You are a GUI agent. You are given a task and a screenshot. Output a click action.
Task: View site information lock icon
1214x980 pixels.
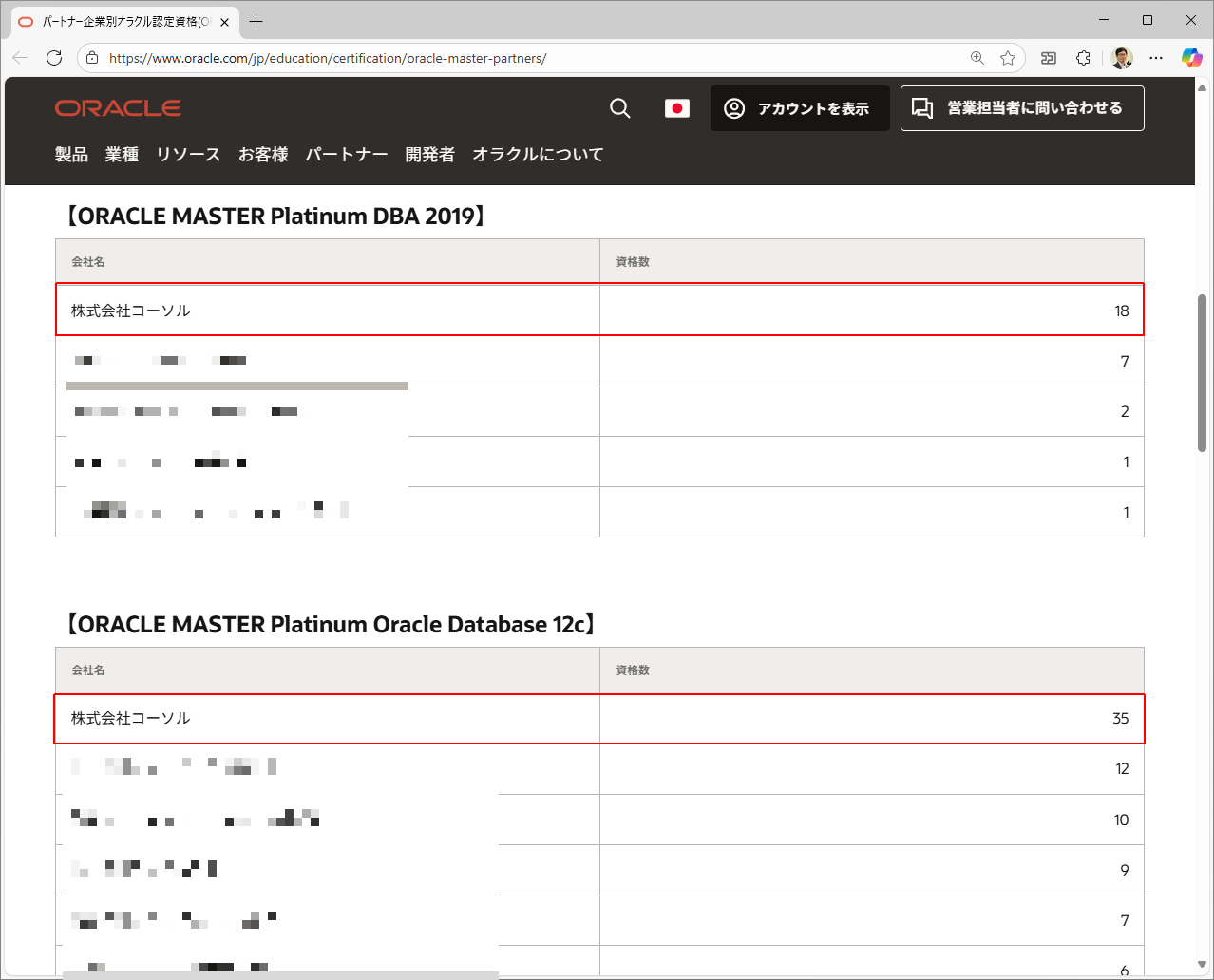click(x=92, y=58)
